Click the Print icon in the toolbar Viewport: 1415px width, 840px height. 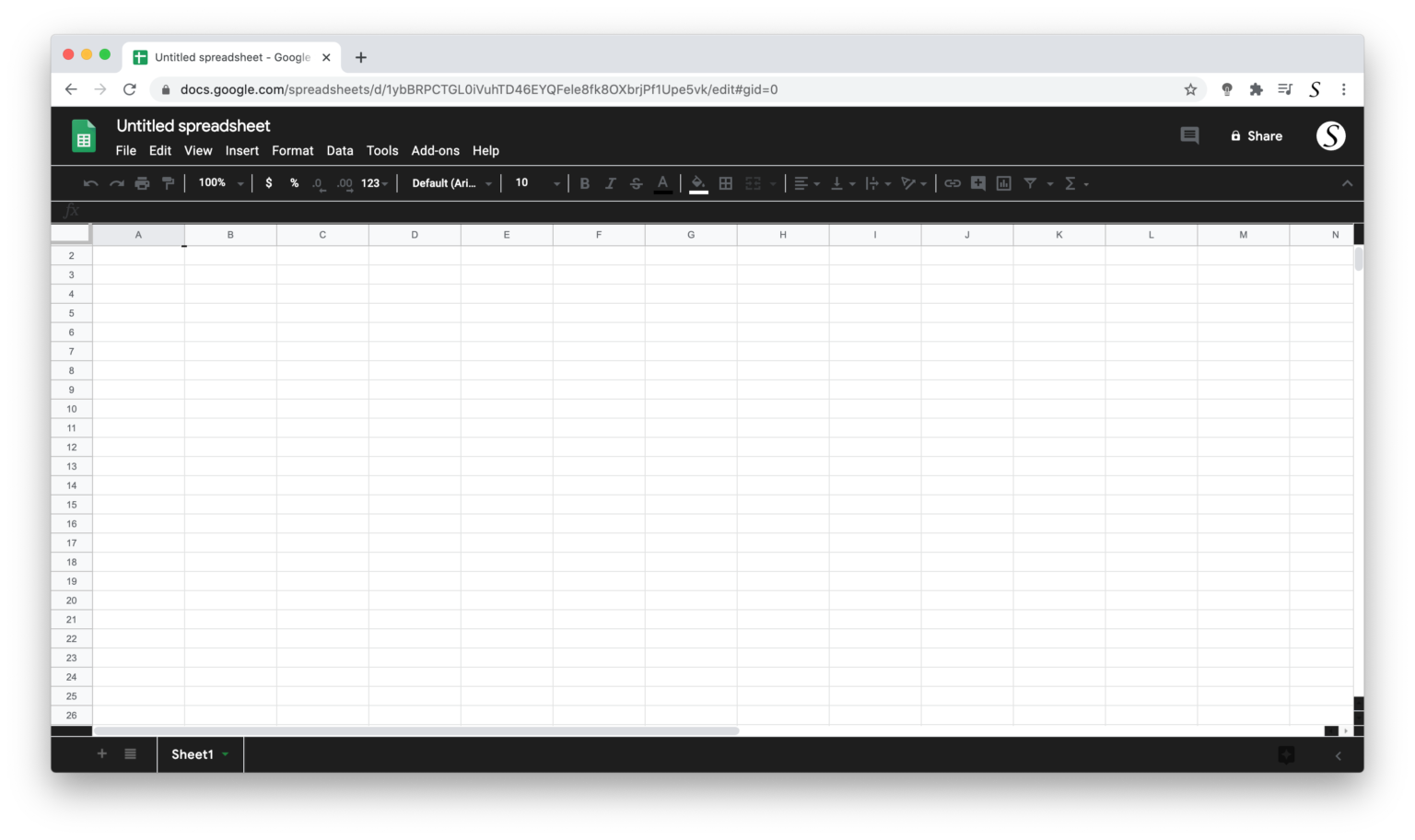(143, 183)
